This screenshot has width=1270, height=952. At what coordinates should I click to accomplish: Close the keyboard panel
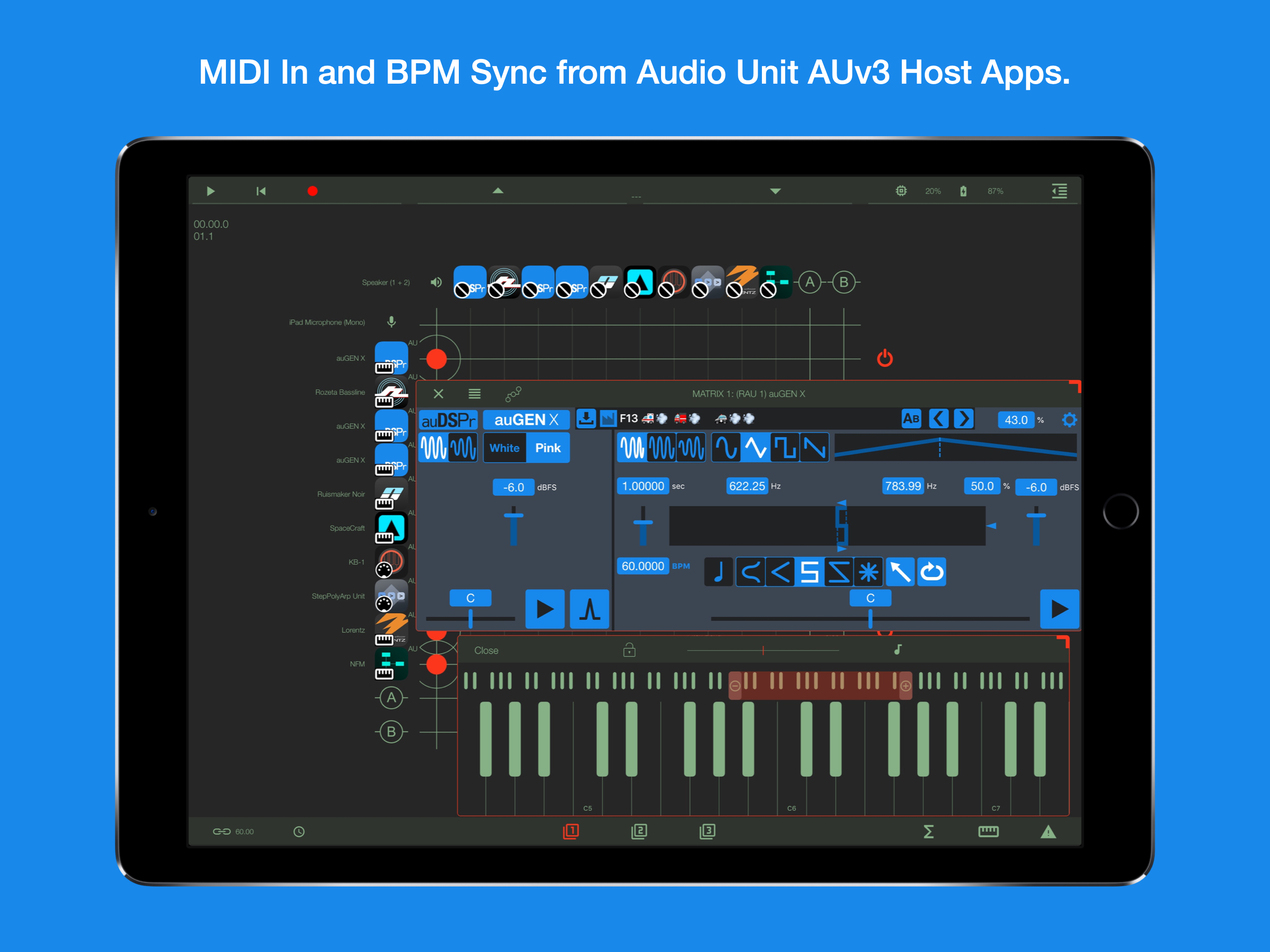pos(486,651)
